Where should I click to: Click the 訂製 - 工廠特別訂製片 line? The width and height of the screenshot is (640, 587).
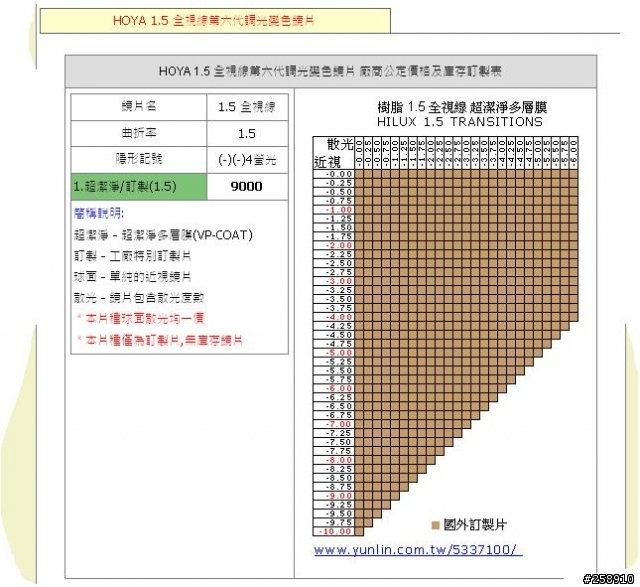pyautogui.click(x=133, y=256)
